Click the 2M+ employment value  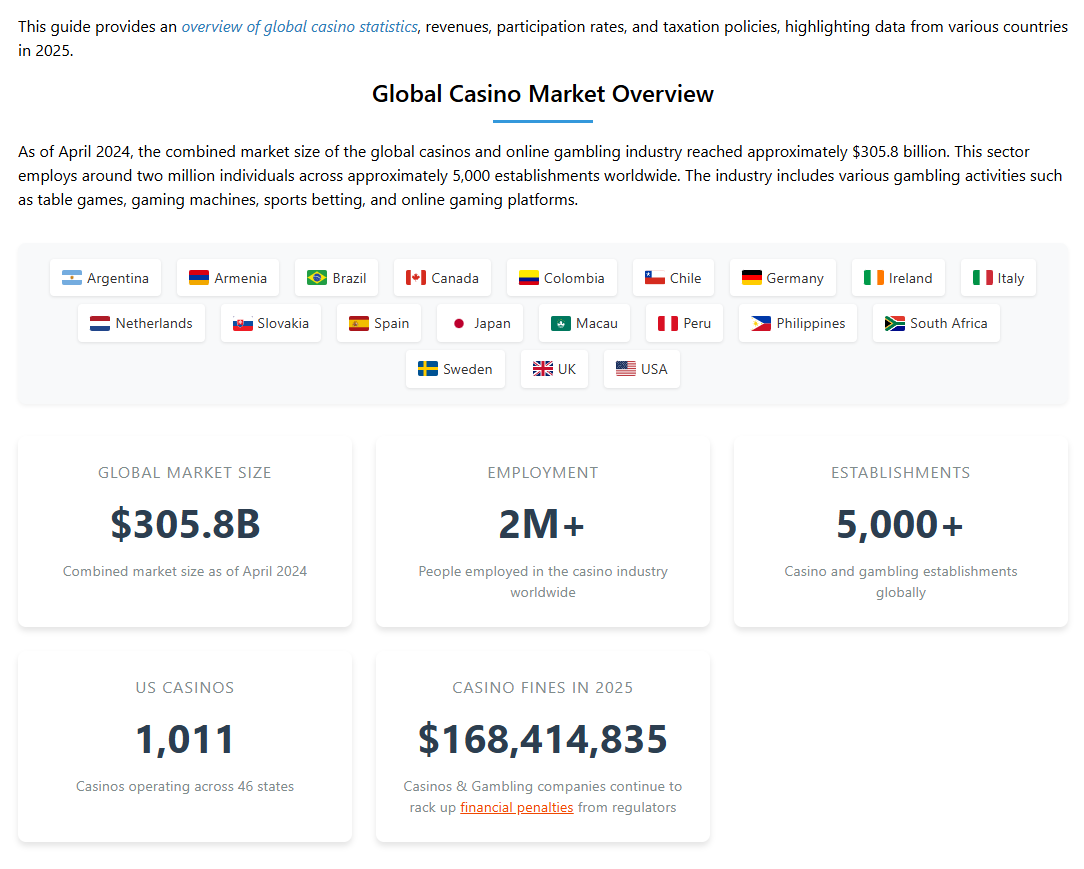click(543, 524)
